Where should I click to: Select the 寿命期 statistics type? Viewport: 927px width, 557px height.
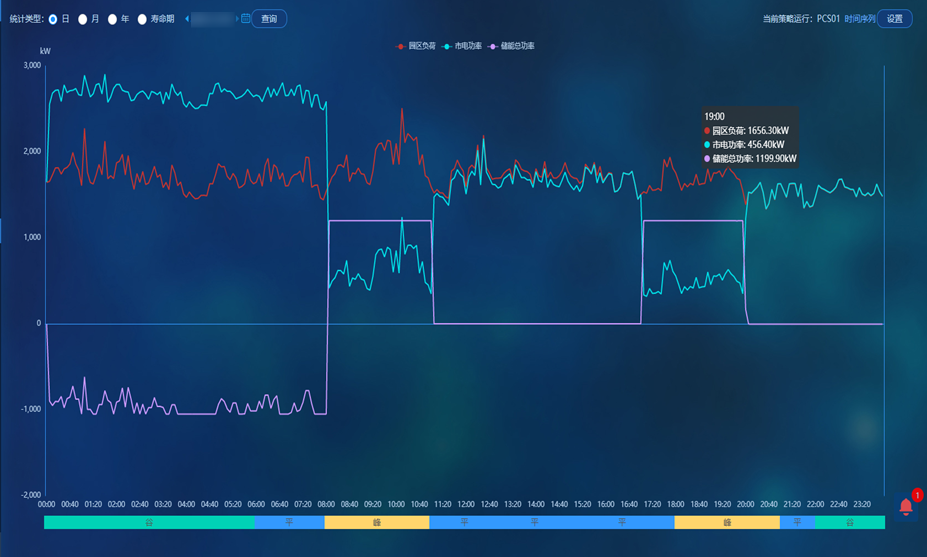[x=142, y=19]
